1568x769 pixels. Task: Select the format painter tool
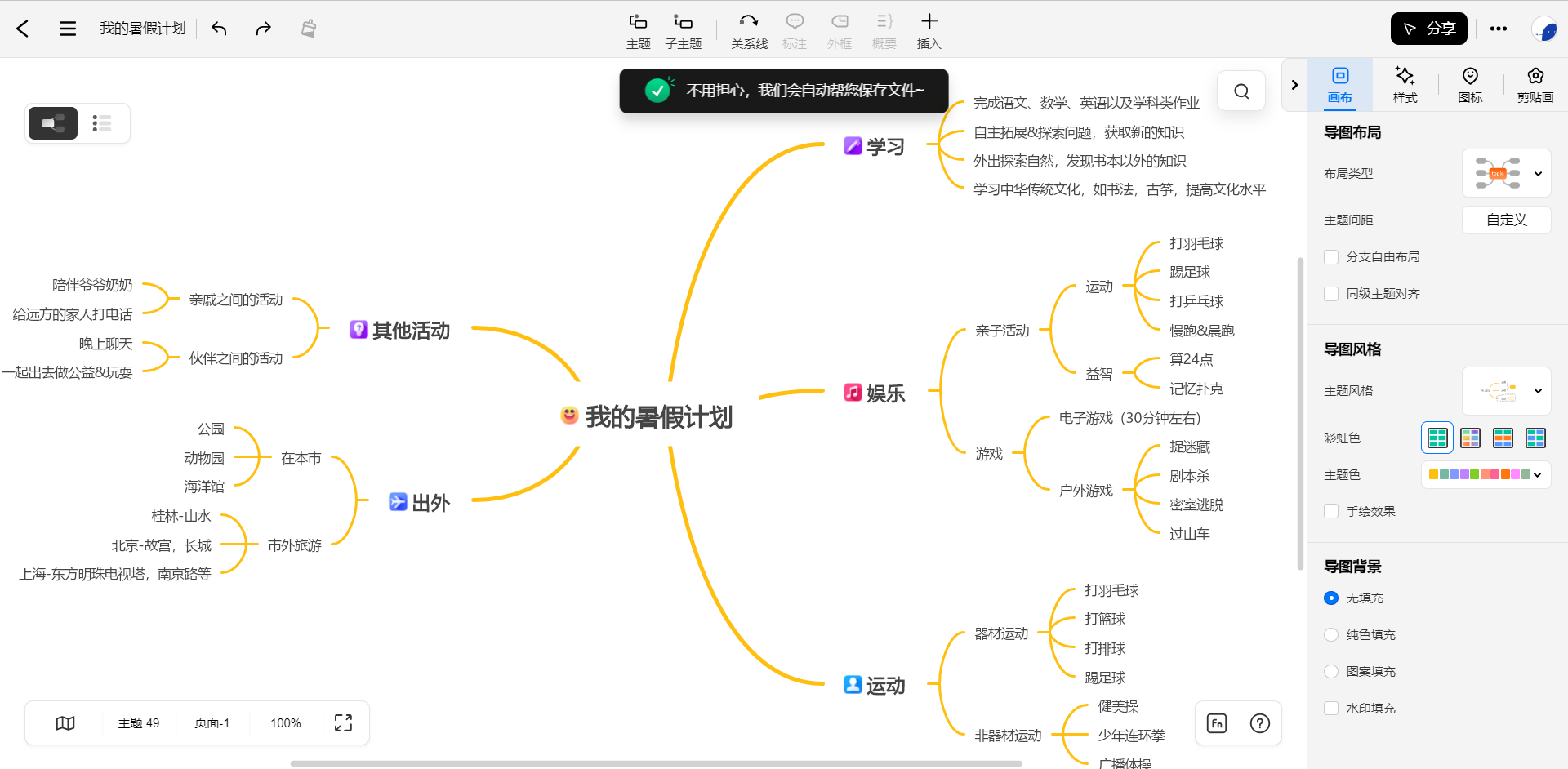[308, 29]
